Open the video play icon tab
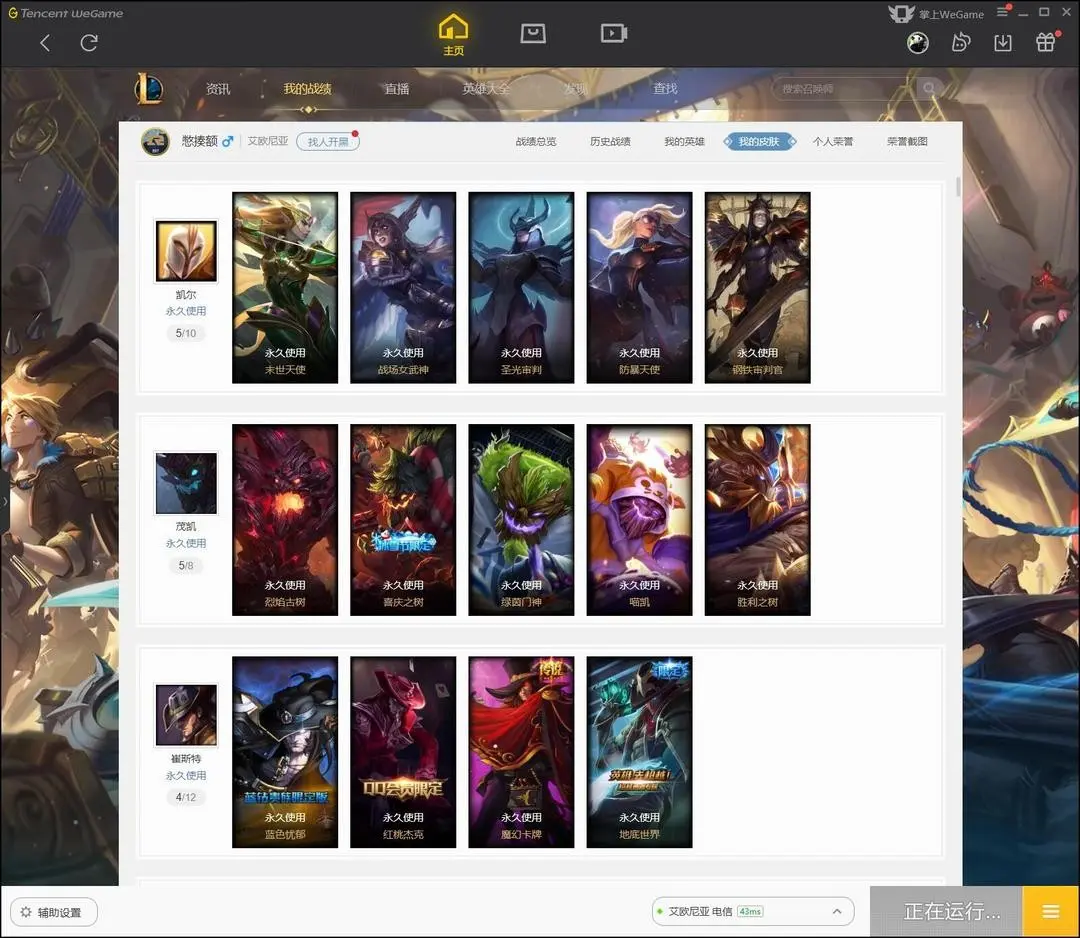Screen dimensions: 1080x938 (613, 33)
